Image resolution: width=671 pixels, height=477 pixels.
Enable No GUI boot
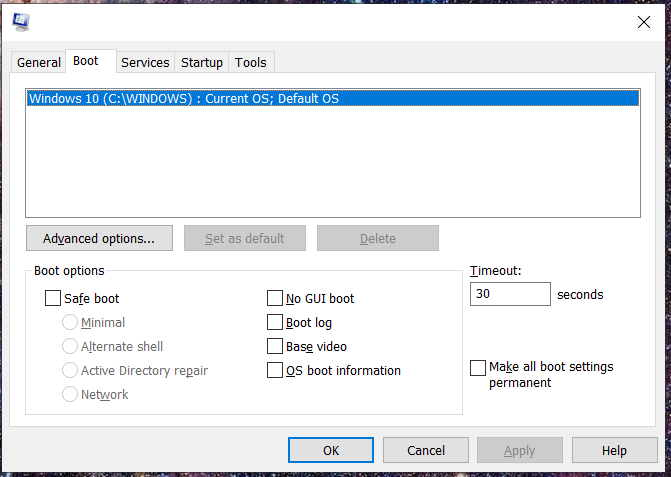pyautogui.click(x=275, y=298)
